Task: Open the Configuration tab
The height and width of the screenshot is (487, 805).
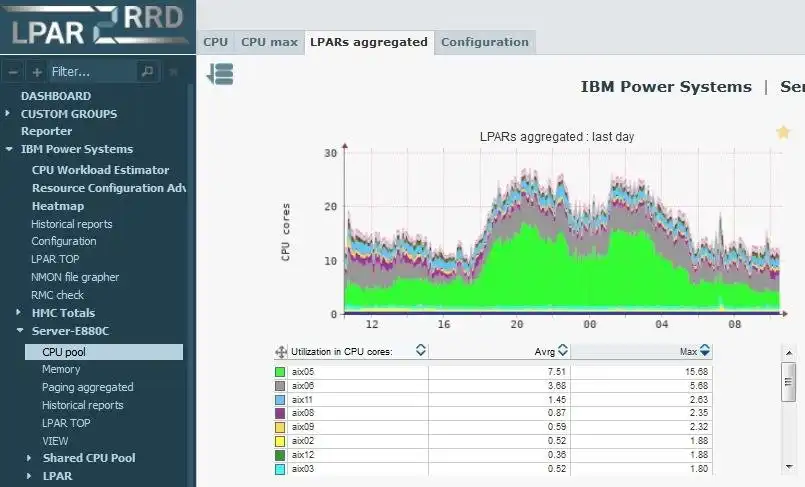Action: point(485,42)
